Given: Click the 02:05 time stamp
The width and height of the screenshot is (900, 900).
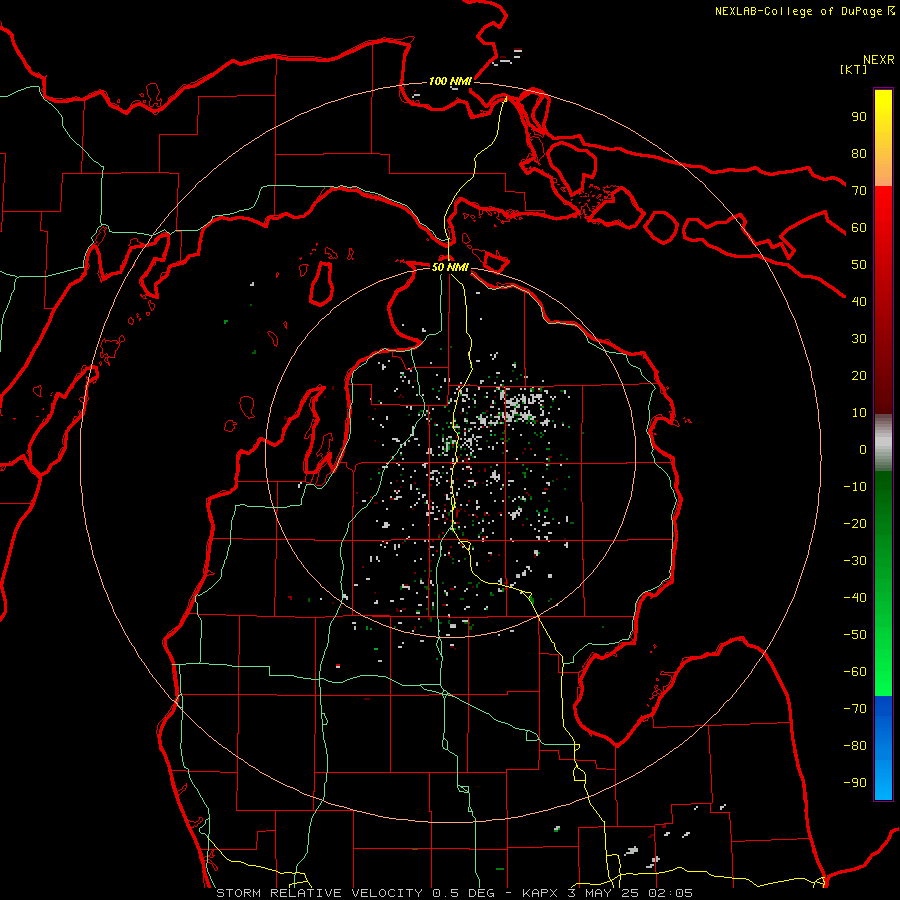Looking at the screenshot, I should coord(670,893).
